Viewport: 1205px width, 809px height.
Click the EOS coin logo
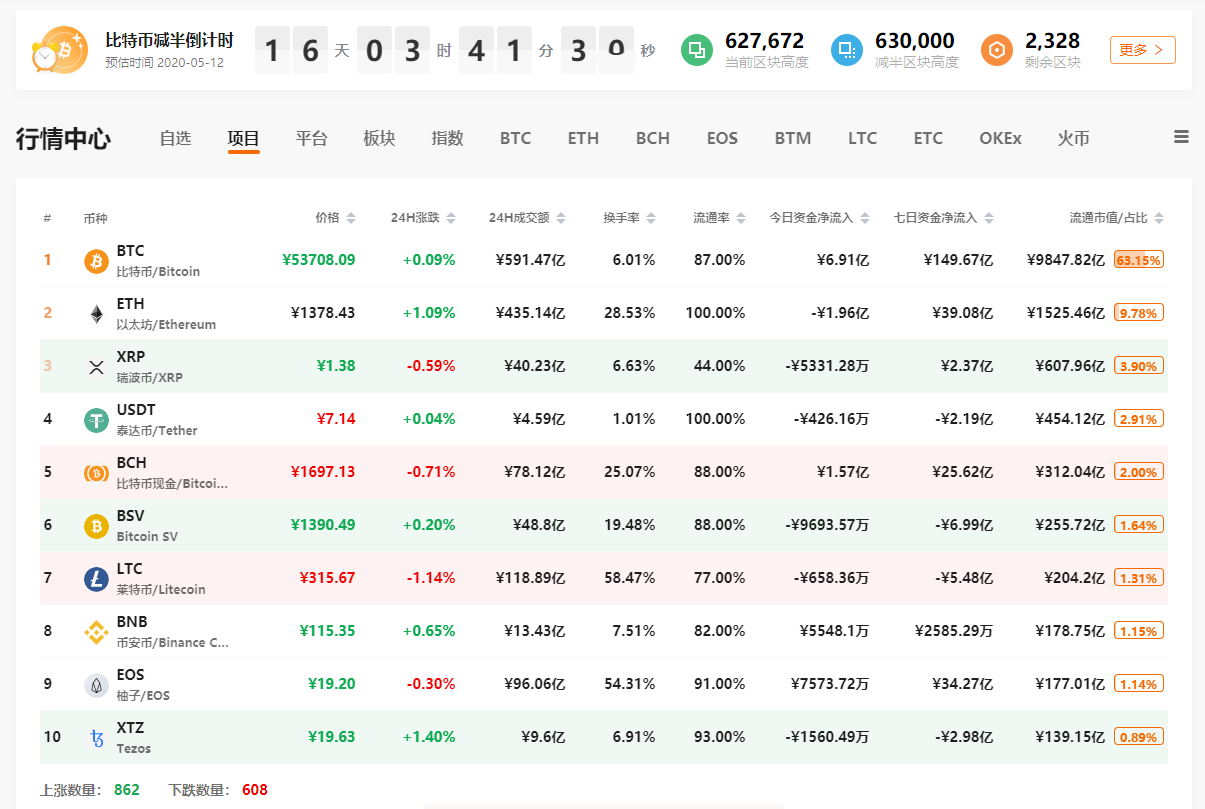[96, 685]
